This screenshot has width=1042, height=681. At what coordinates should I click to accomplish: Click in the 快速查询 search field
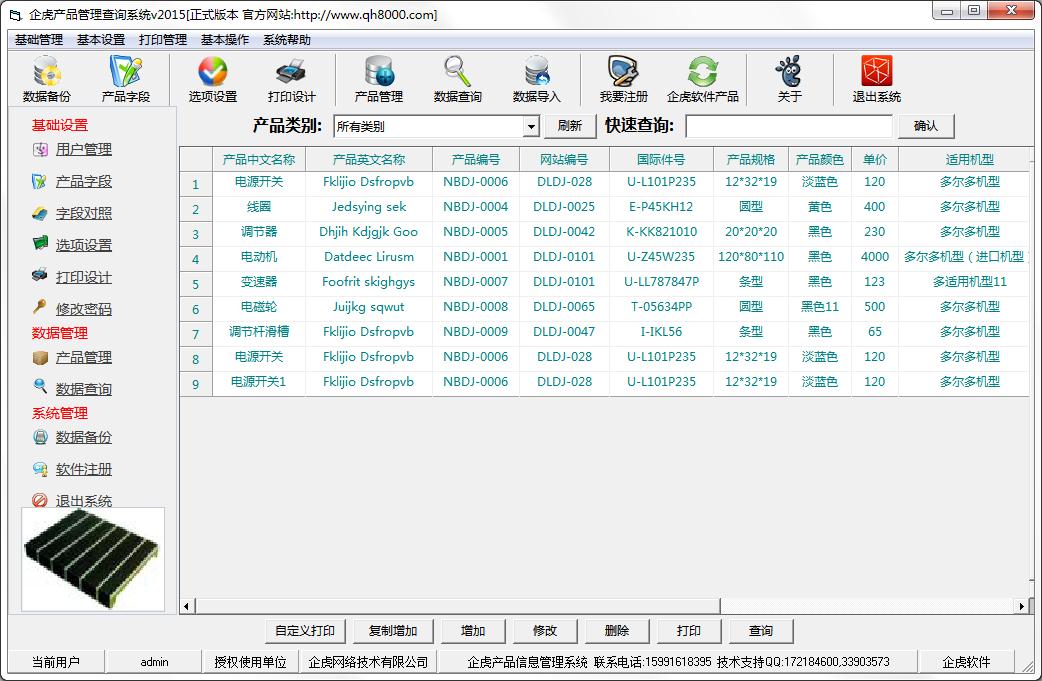pos(788,126)
